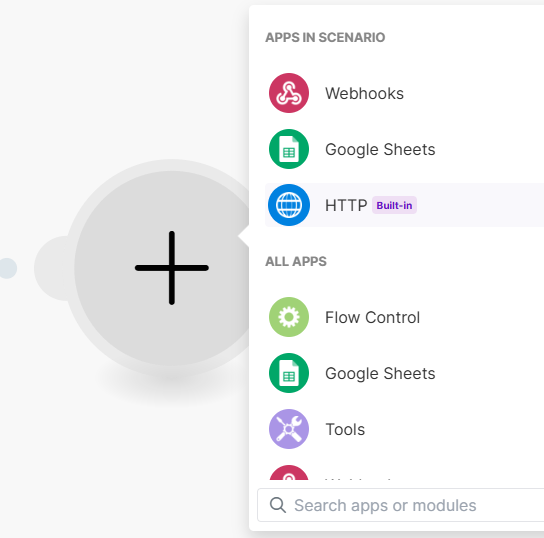
Task: Click the blue HTTP globe icon
Action: 289,205
